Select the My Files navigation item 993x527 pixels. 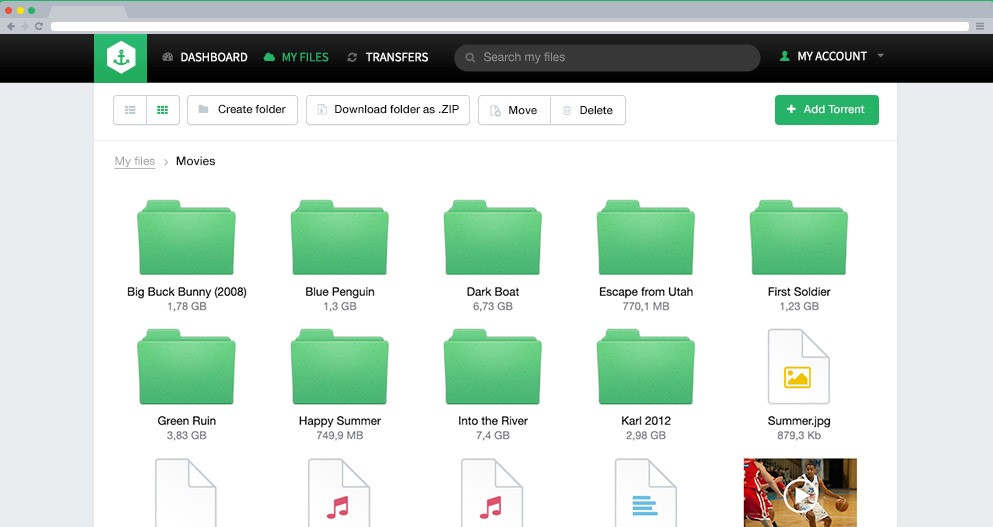pos(296,58)
